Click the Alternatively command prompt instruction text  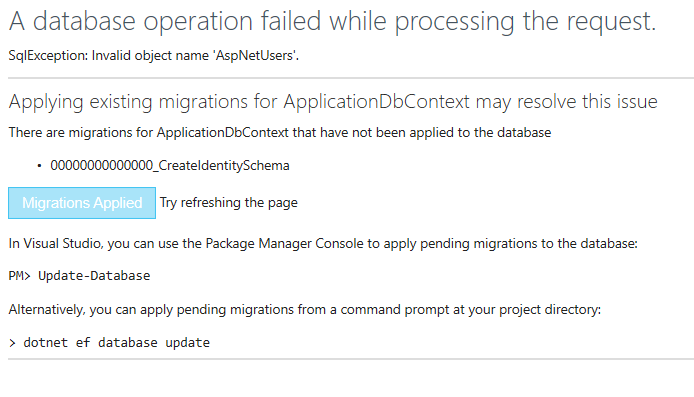coord(305,309)
